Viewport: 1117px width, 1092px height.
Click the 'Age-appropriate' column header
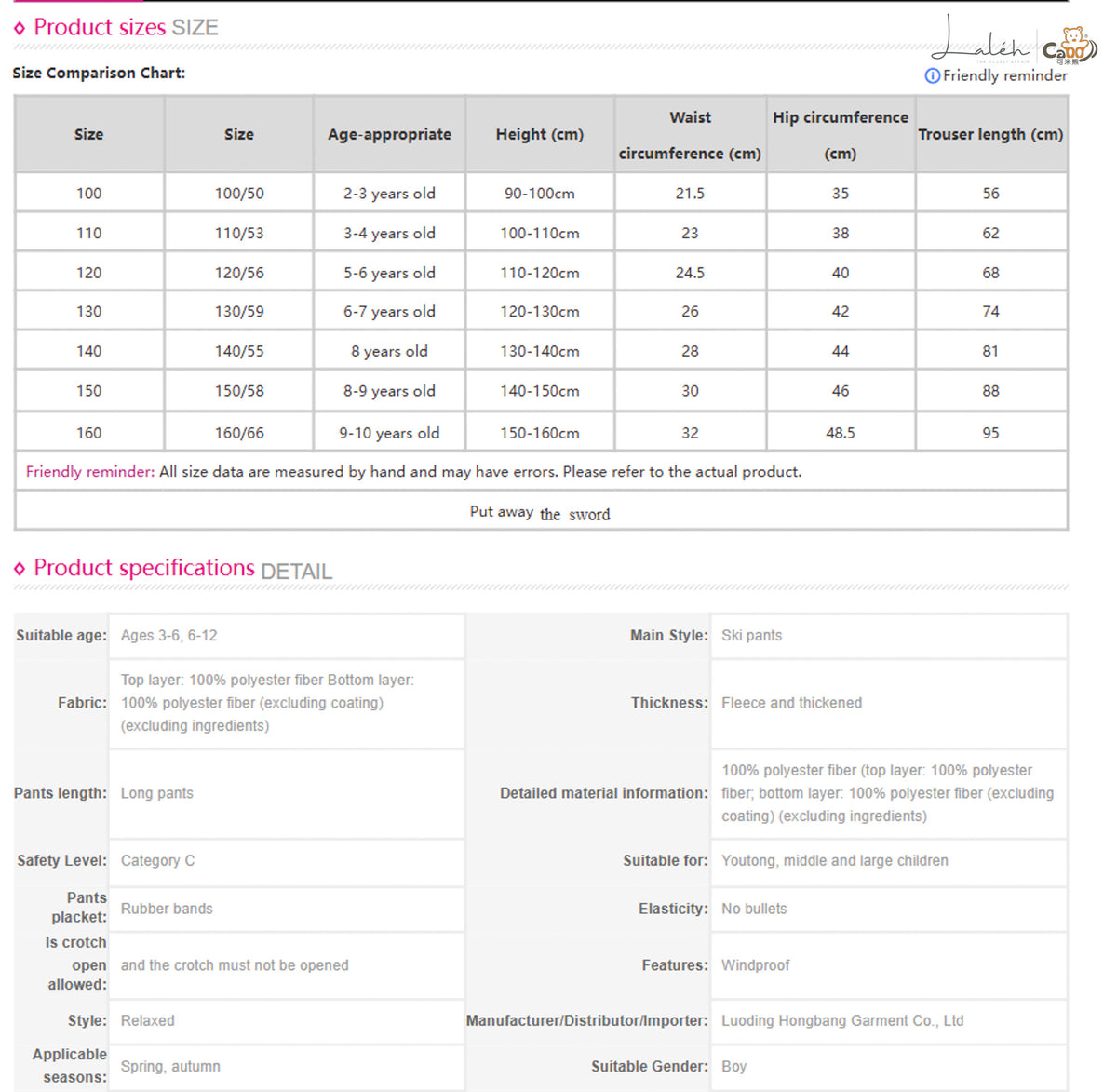coord(389,134)
